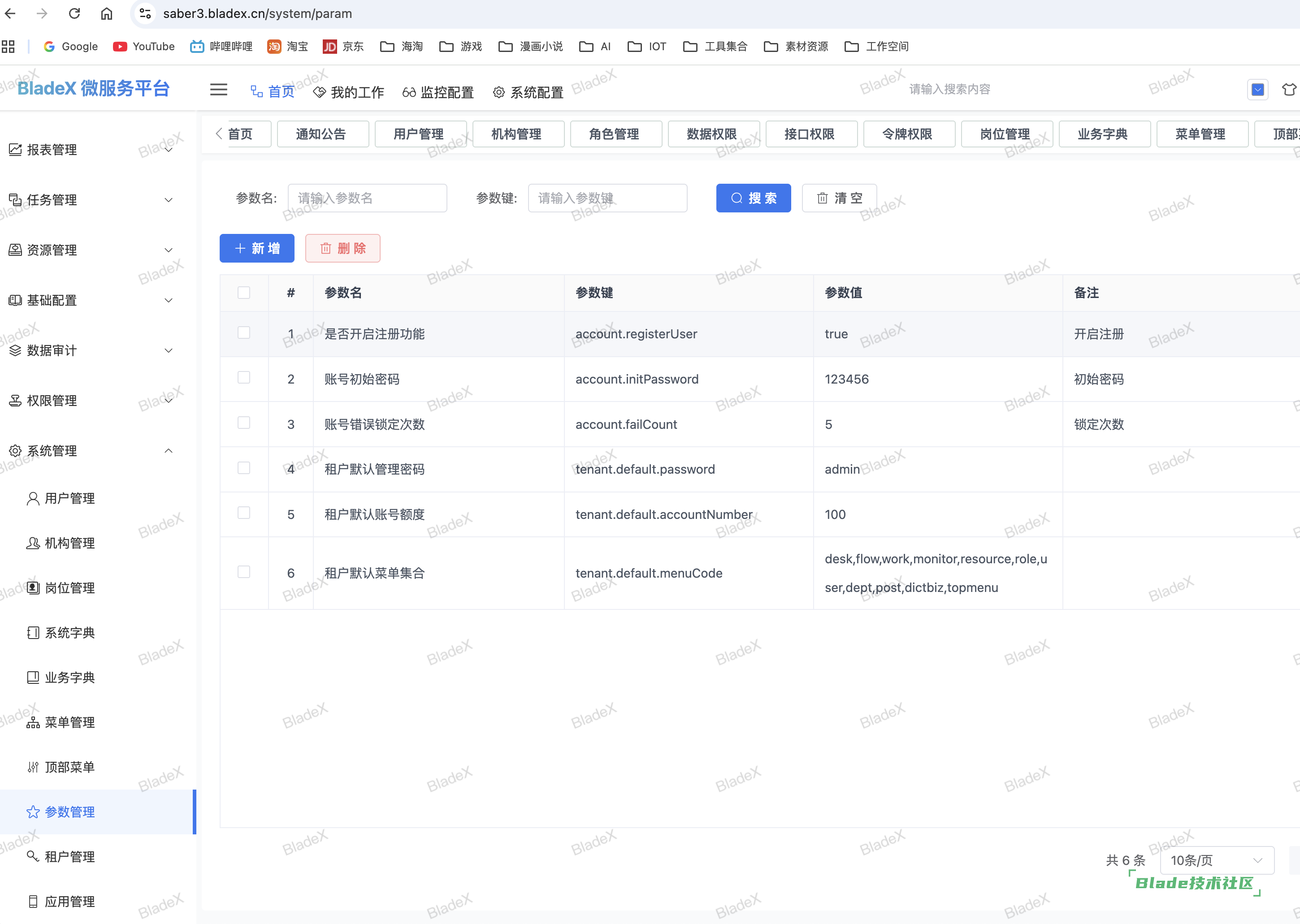Click the 新增 add button
Viewport: 1300px width, 924px height.
pos(257,249)
